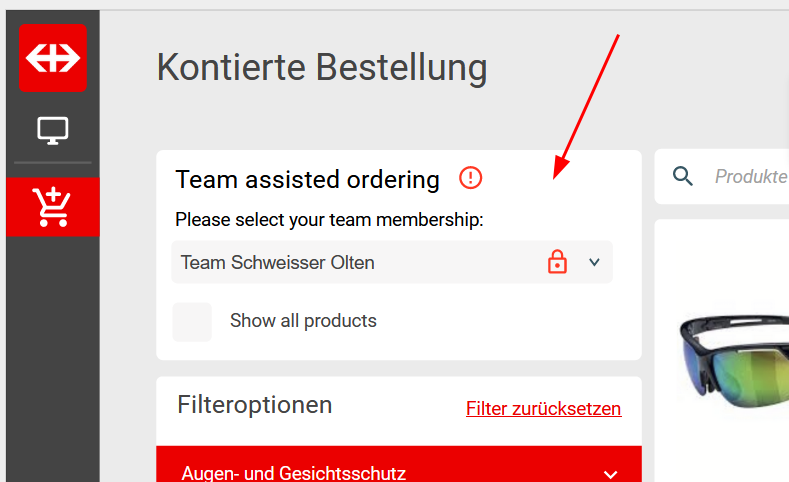Click the "Please select your team membership" label
The height and width of the screenshot is (482, 789).
[329, 219]
